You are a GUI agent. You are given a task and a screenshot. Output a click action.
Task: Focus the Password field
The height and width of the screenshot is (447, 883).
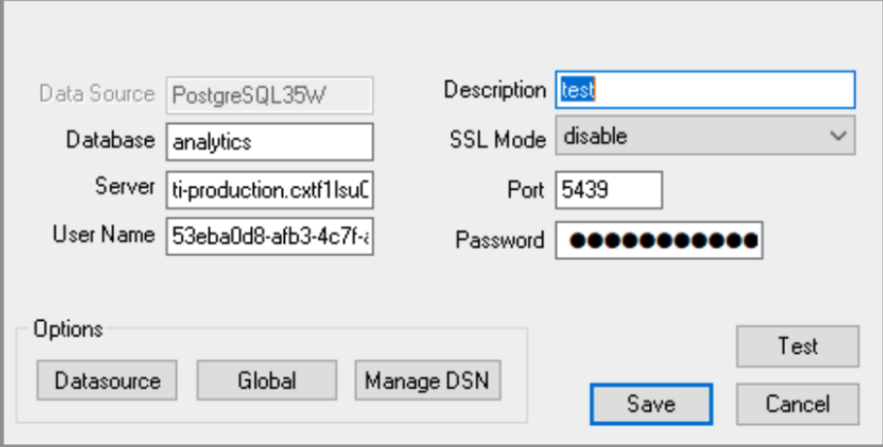tap(659, 240)
